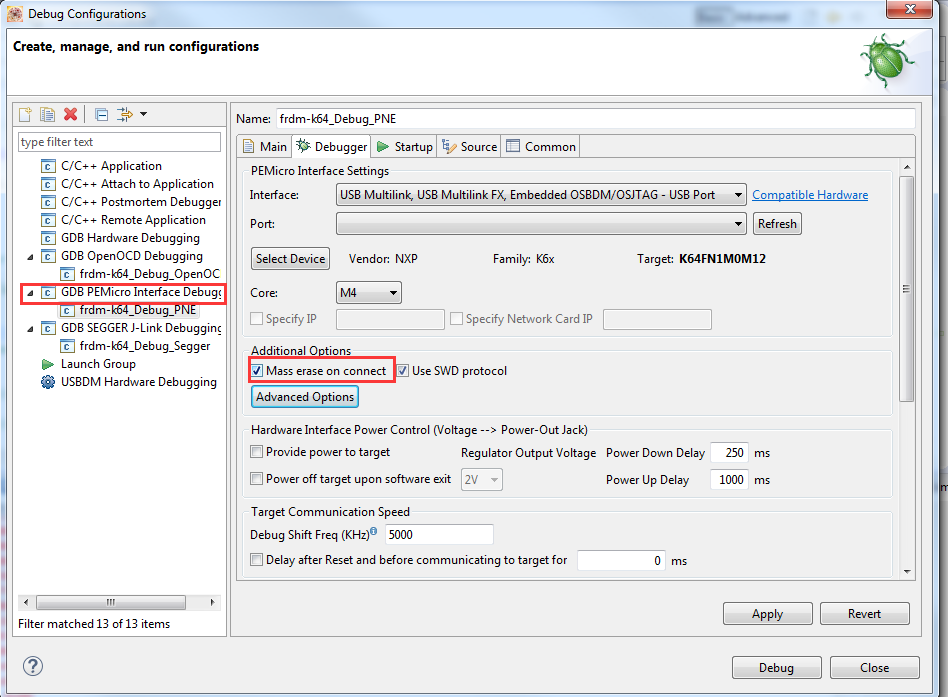
Task: Click the C/C++ Application type icon
Action: pos(48,166)
